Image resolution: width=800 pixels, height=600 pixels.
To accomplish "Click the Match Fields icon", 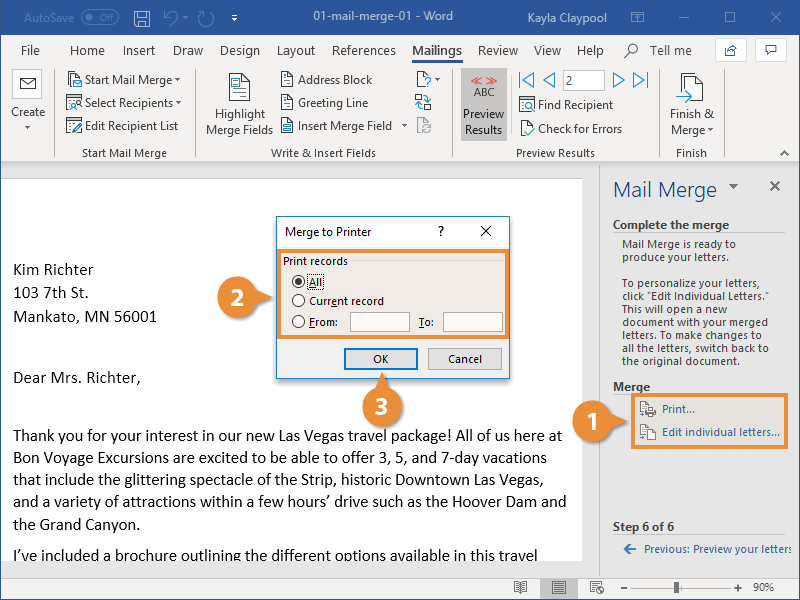I will pyautogui.click(x=423, y=102).
